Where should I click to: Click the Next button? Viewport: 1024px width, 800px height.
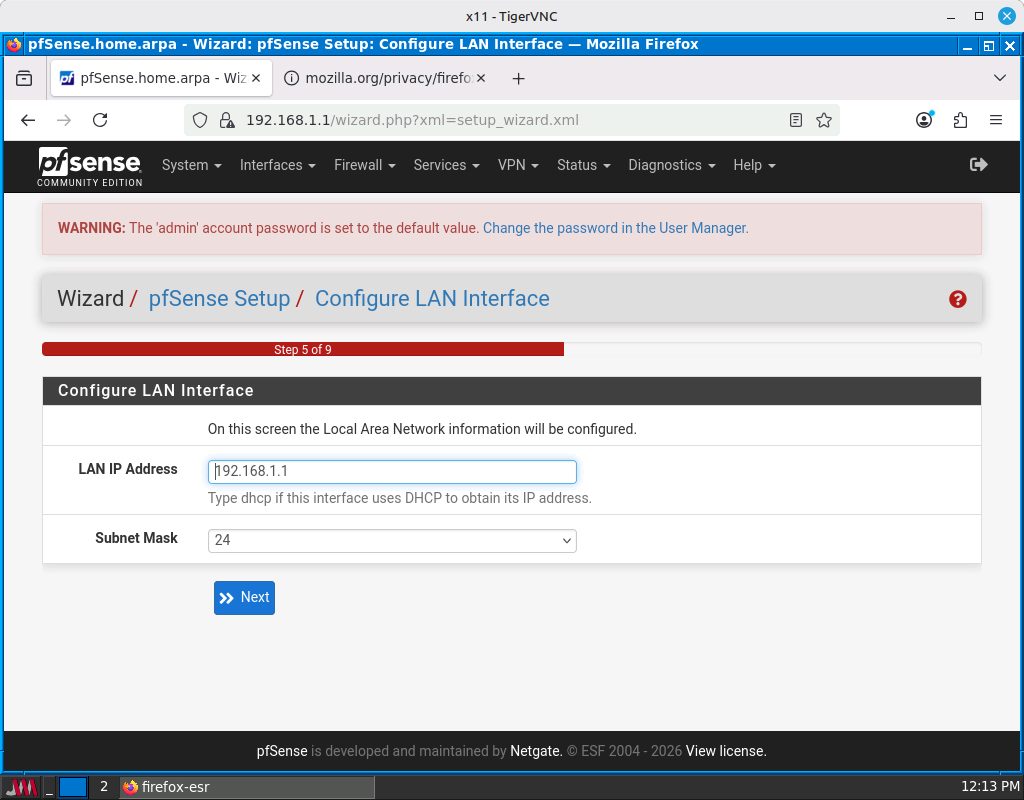click(x=244, y=598)
